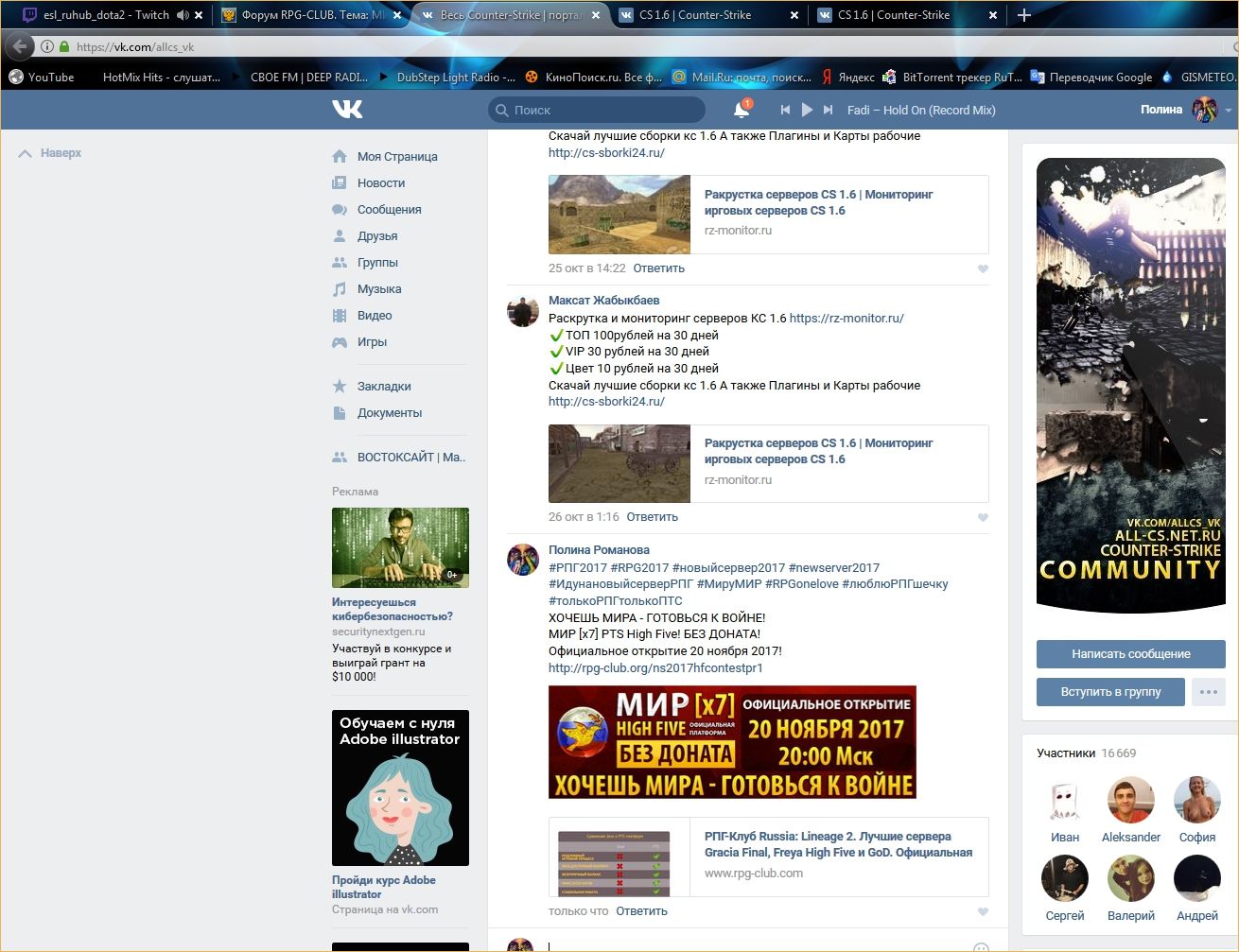Open the Adobe Illustrator course ad image
The width and height of the screenshot is (1239, 952).
[x=400, y=788]
